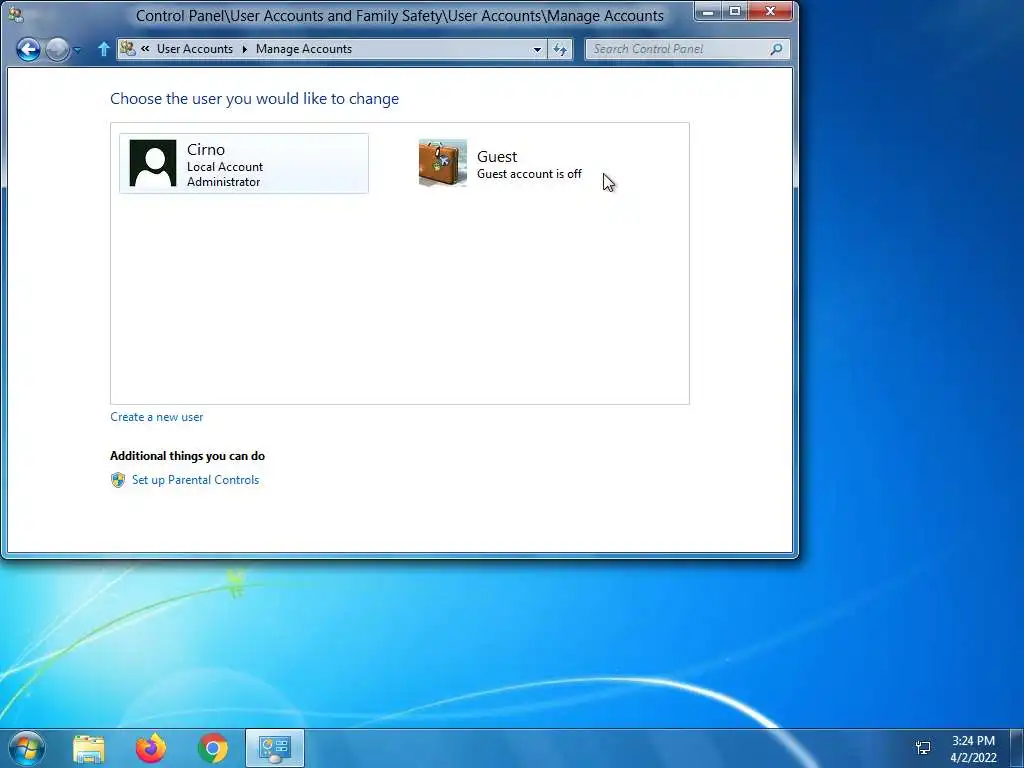Image resolution: width=1024 pixels, height=768 pixels.
Task: Click the shield icon beside Parental Controls
Action: (118, 480)
